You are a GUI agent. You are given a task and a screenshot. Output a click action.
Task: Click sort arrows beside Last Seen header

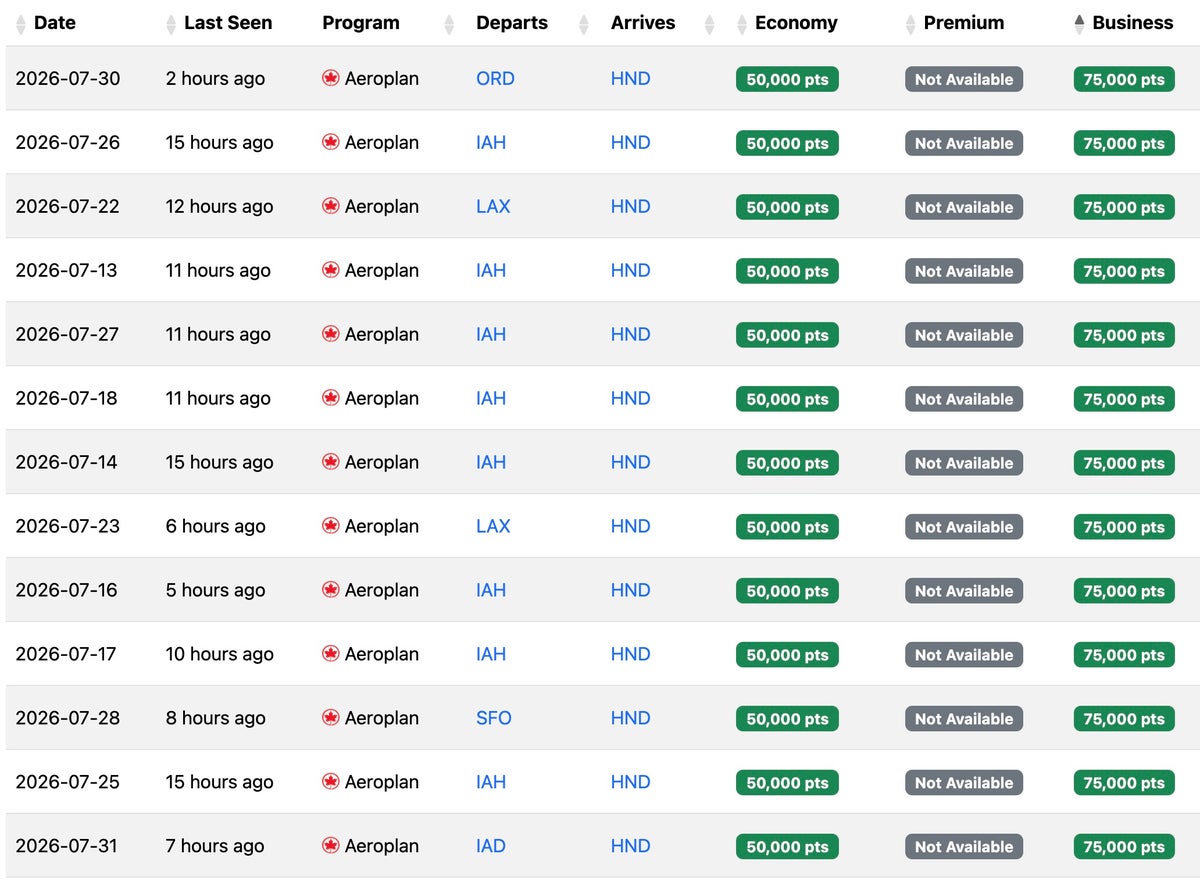pos(171,24)
